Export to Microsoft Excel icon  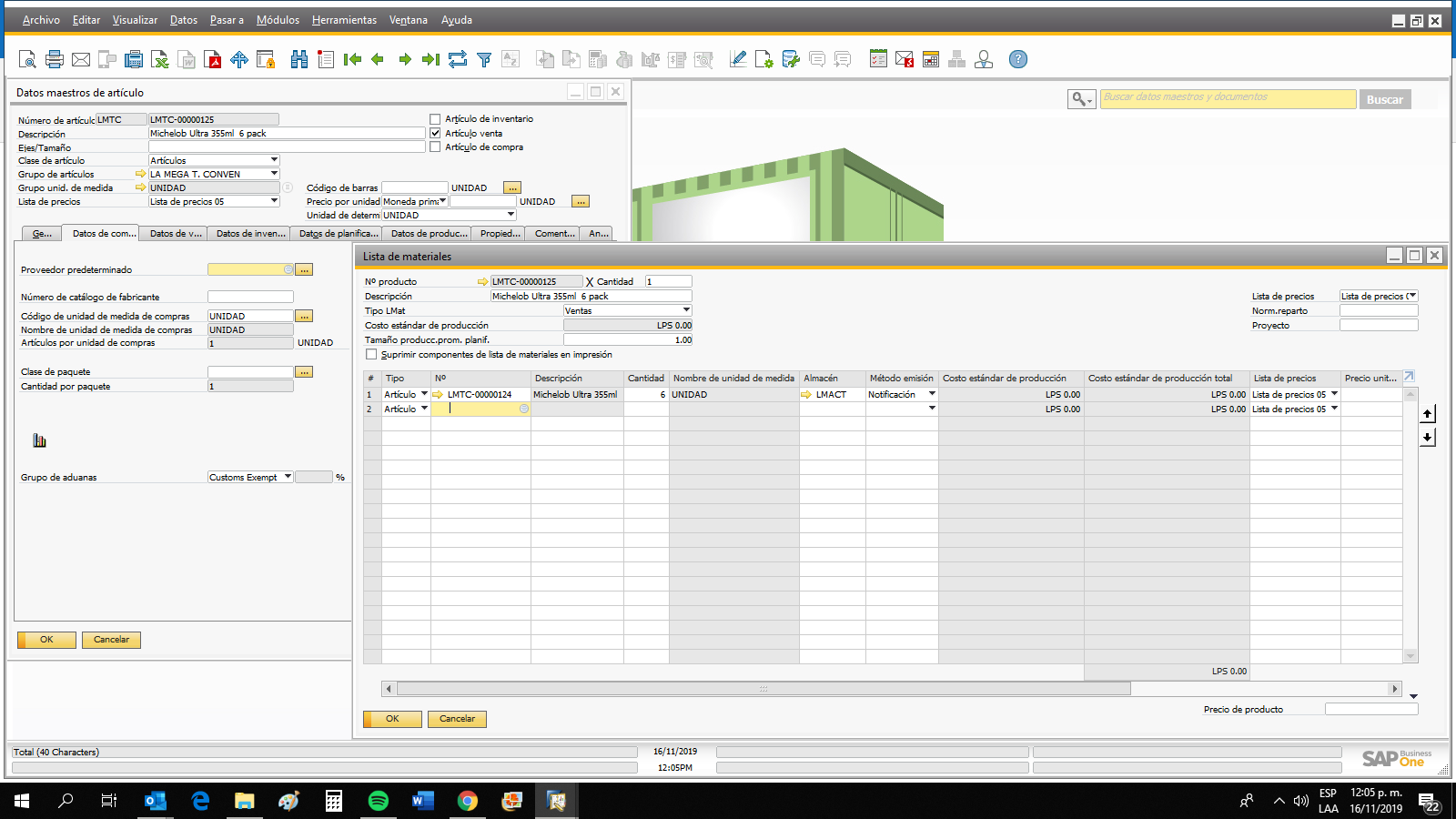pyautogui.click(x=160, y=59)
